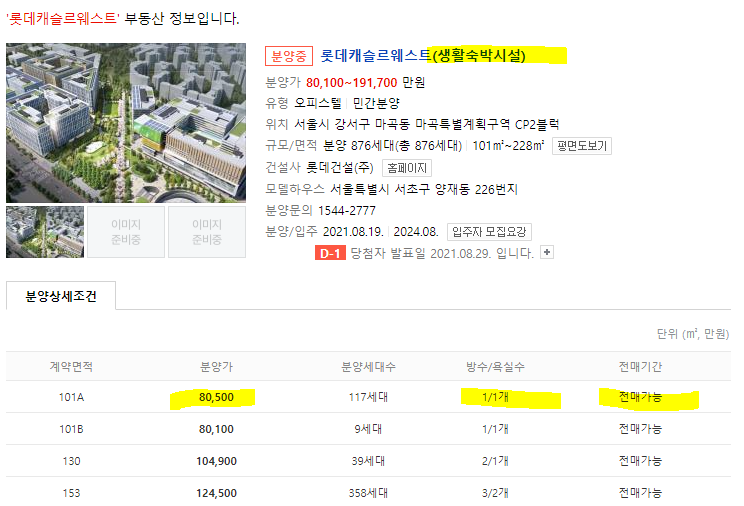The height and width of the screenshot is (506, 744).
Task: Click the 전매기간 column header
Action: coord(640,366)
